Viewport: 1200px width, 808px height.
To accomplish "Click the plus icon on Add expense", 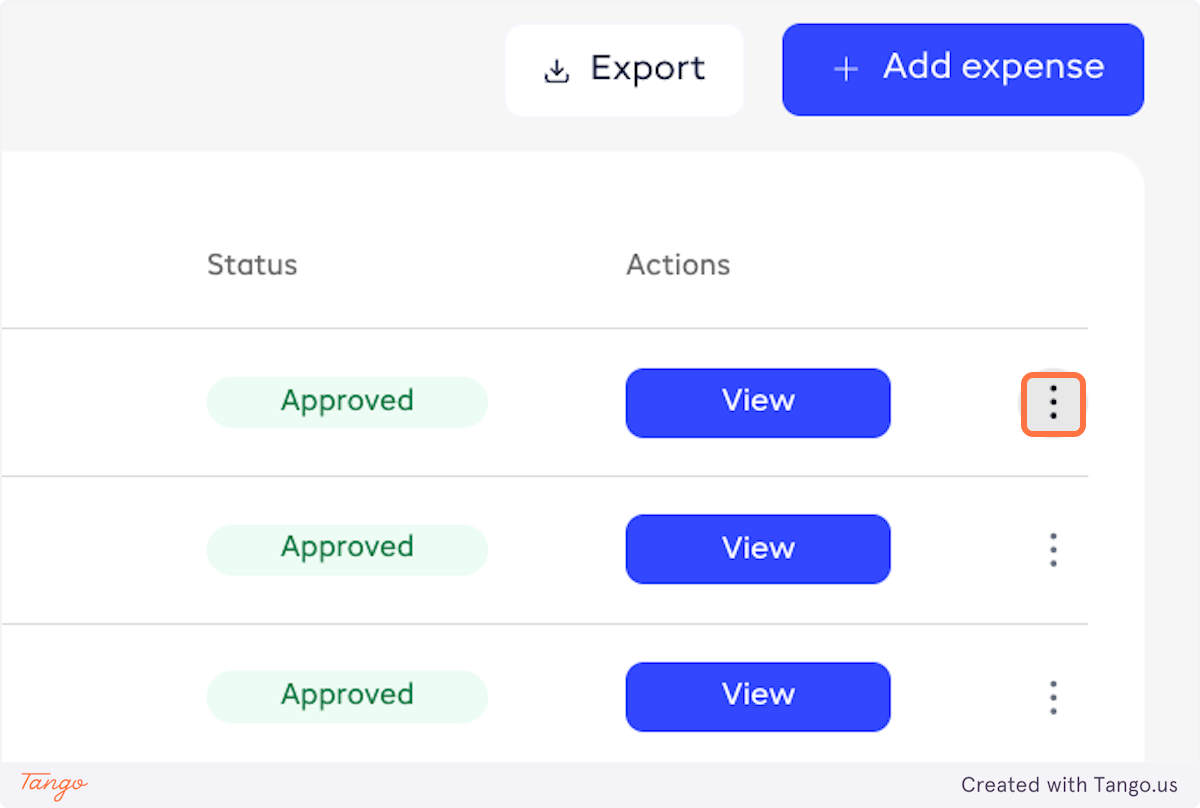I will [x=846, y=69].
